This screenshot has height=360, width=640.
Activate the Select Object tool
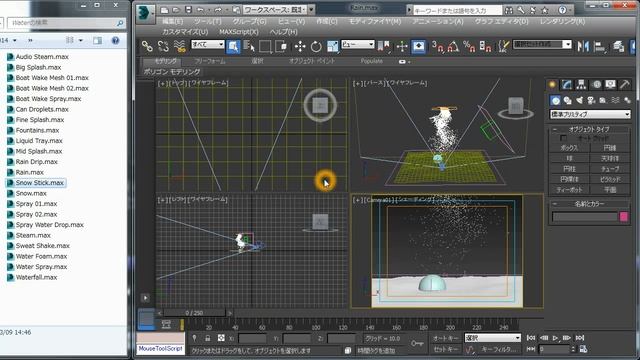[x=233, y=46]
